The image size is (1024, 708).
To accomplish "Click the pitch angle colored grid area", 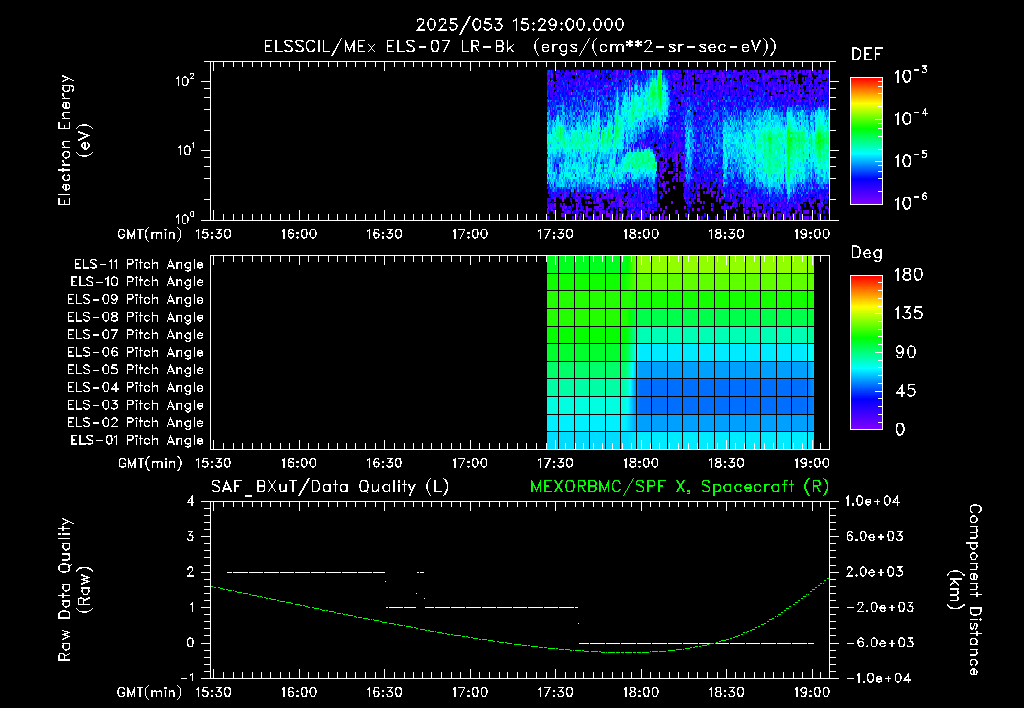I will pos(680,352).
